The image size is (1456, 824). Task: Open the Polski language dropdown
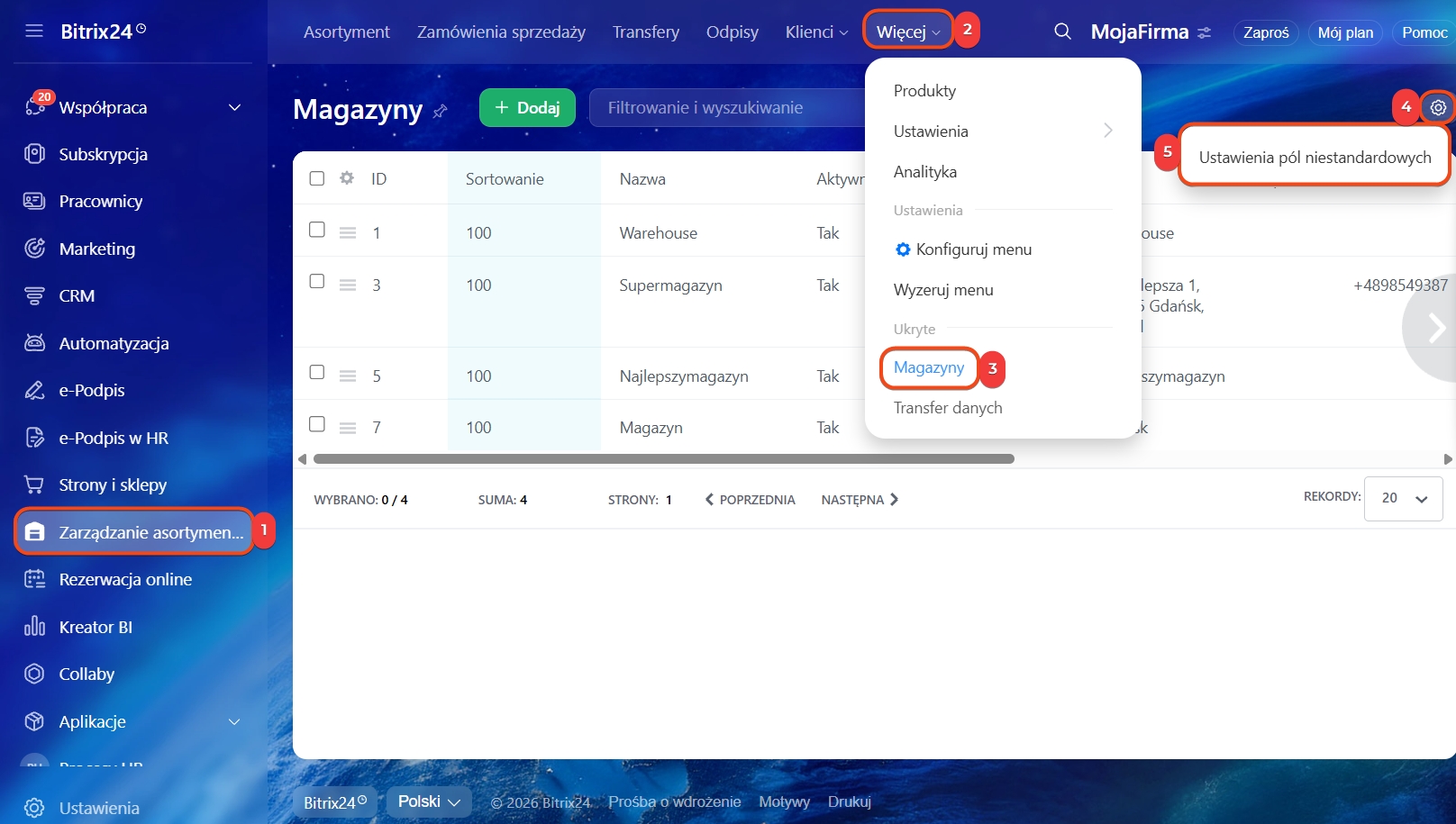429,801
